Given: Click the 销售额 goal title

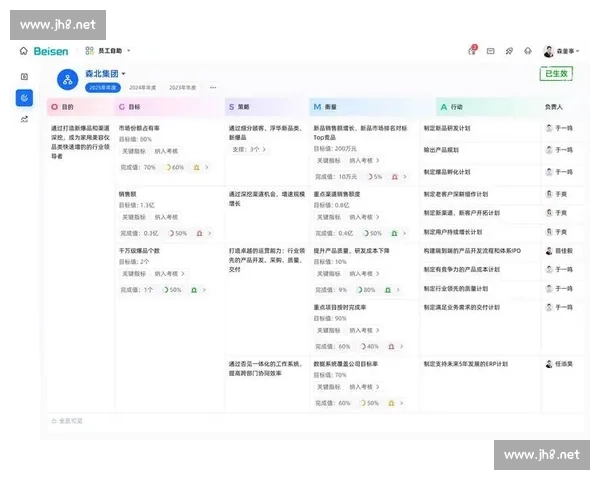Looking at the screenshot, I should tap(127, 194).
